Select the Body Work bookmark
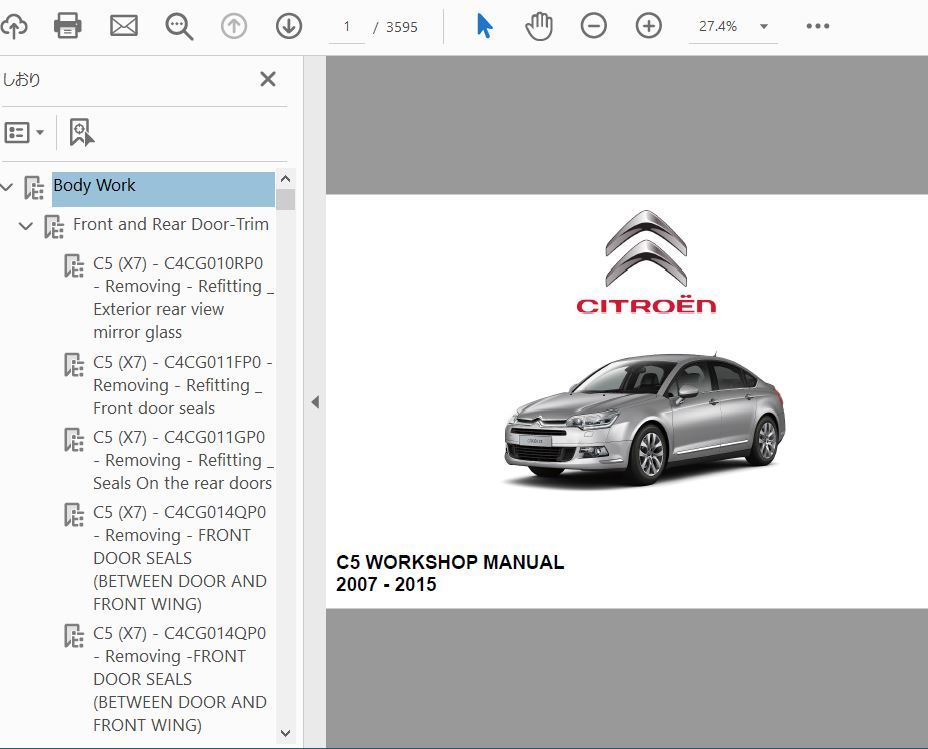This screenshot has width=928, height=749. tap(163, 189)
